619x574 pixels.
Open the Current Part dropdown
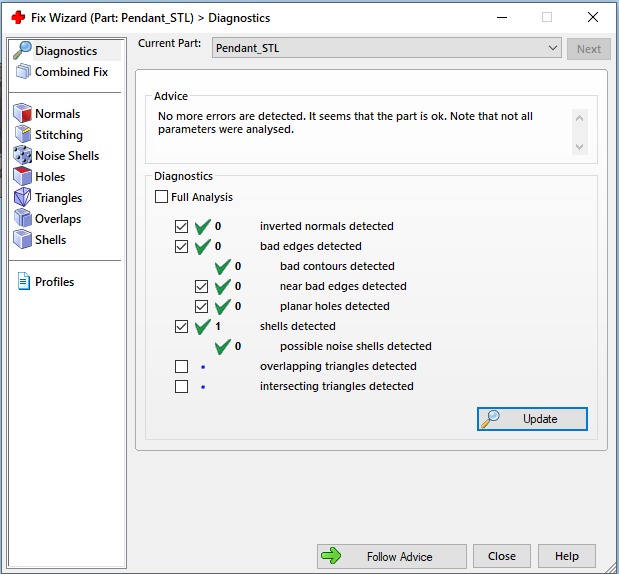(386, 48)
